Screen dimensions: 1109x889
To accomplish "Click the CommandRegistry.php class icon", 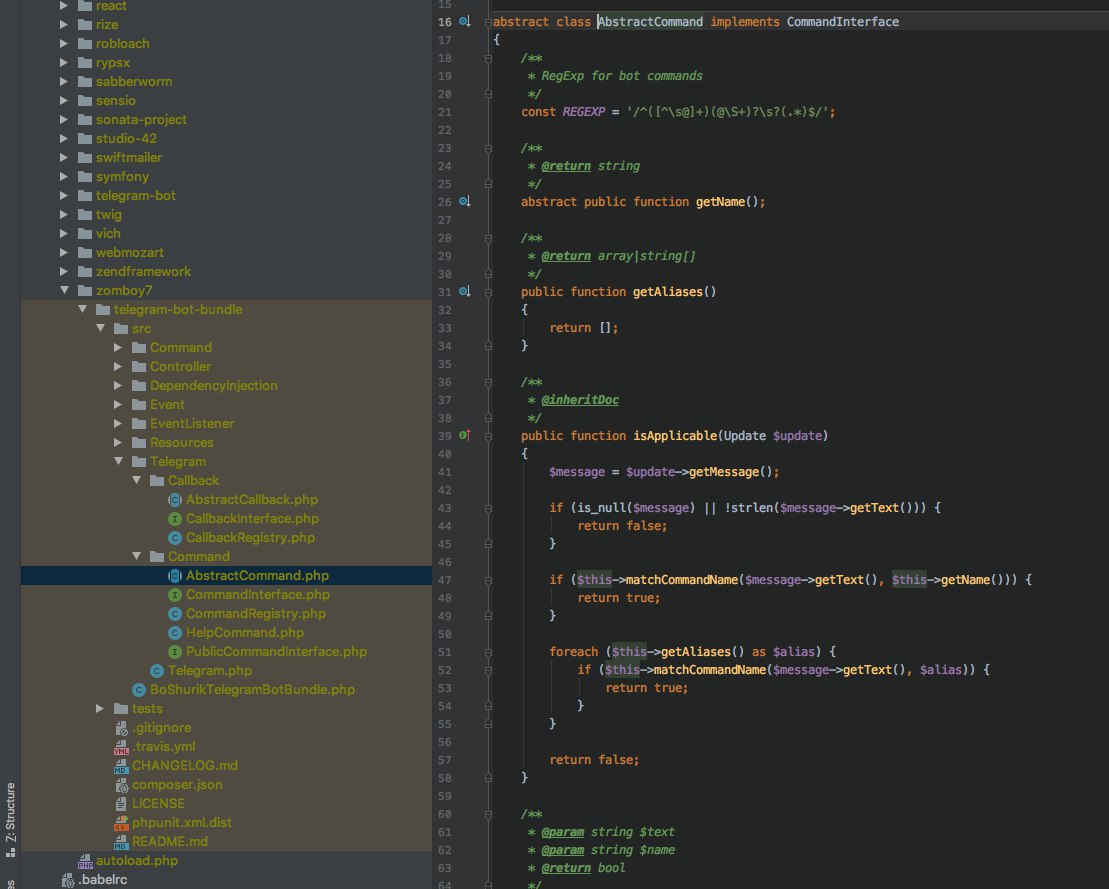I will coord(175,614).
